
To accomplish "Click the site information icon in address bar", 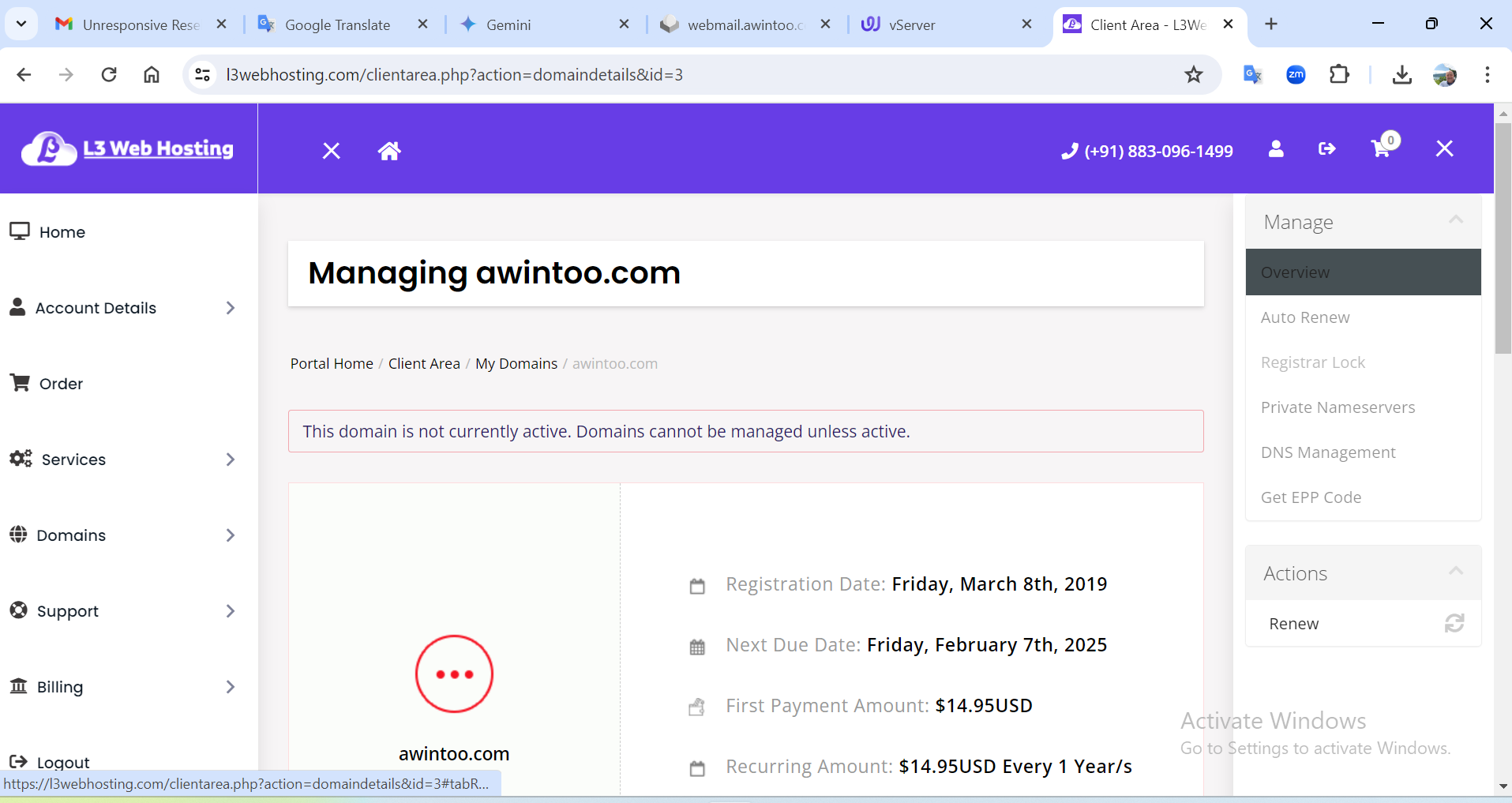I will tap(203, 74).
